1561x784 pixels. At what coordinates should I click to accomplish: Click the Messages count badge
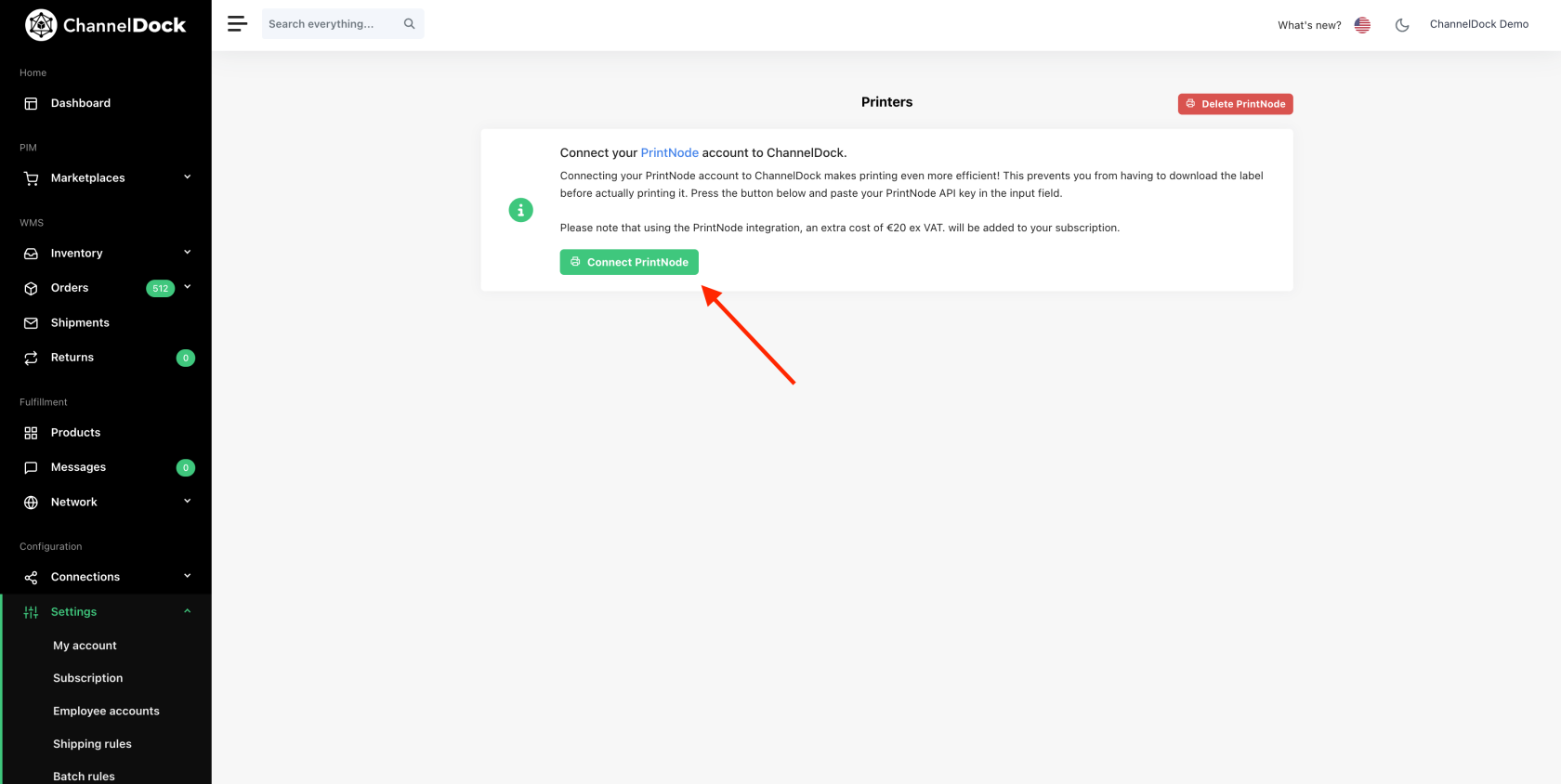pyautogui.click(x=186, y=468)
